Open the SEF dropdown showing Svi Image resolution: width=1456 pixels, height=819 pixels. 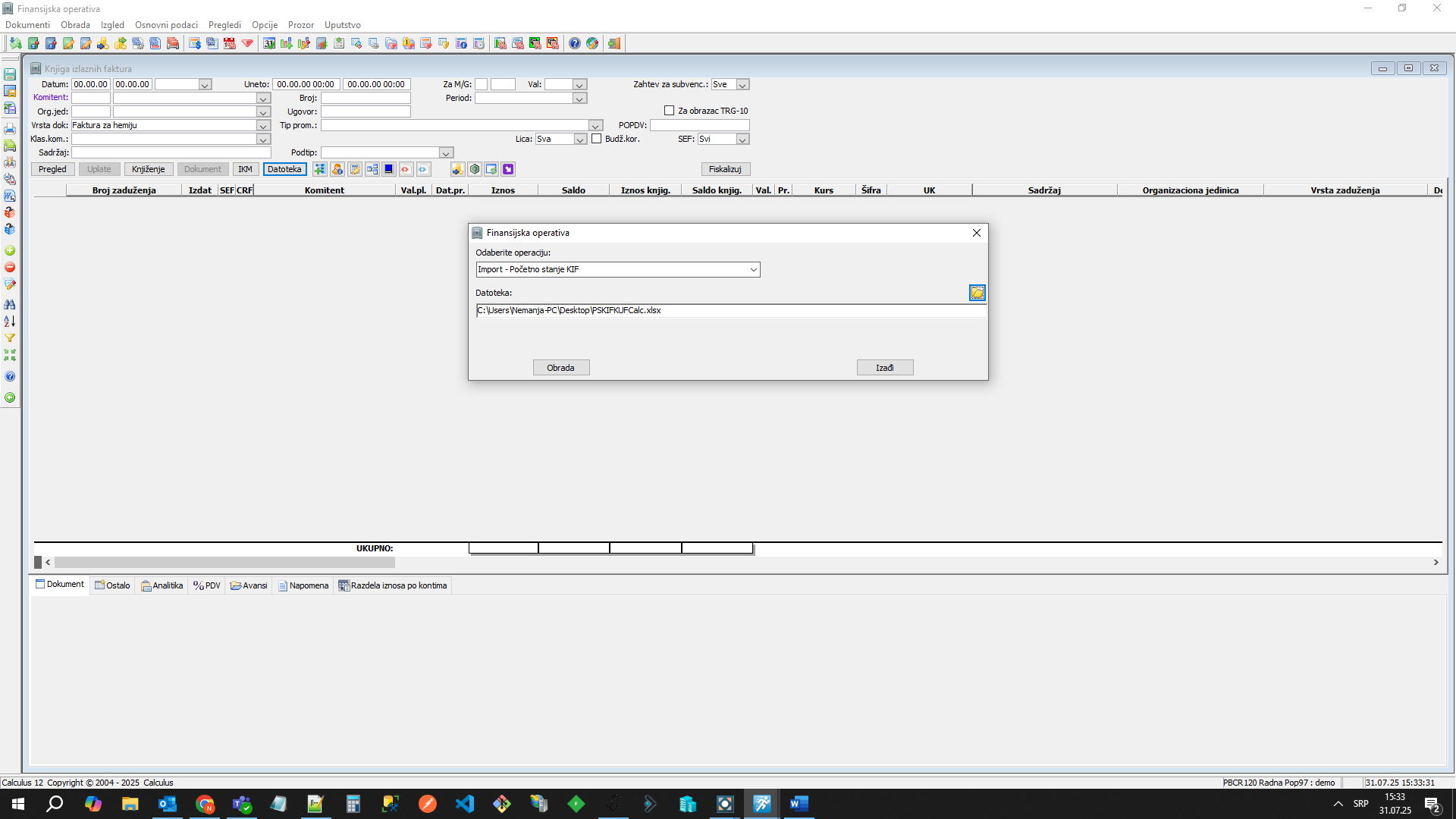[742, 140]
